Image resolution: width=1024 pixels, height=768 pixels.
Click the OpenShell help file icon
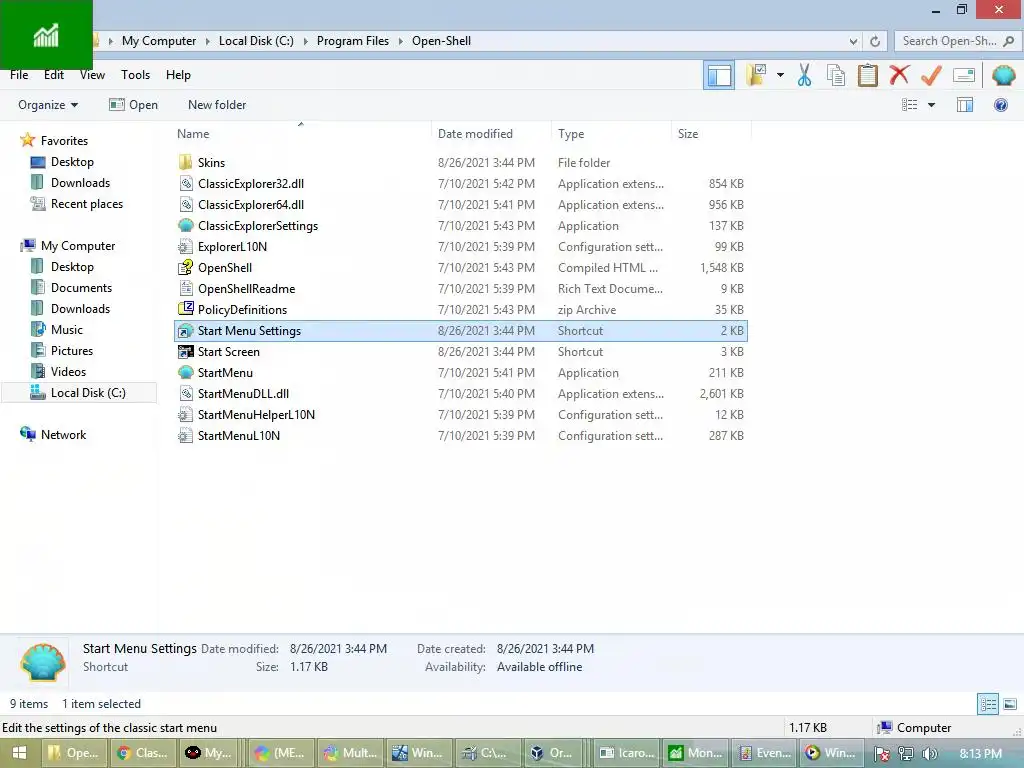pos(185,267)
